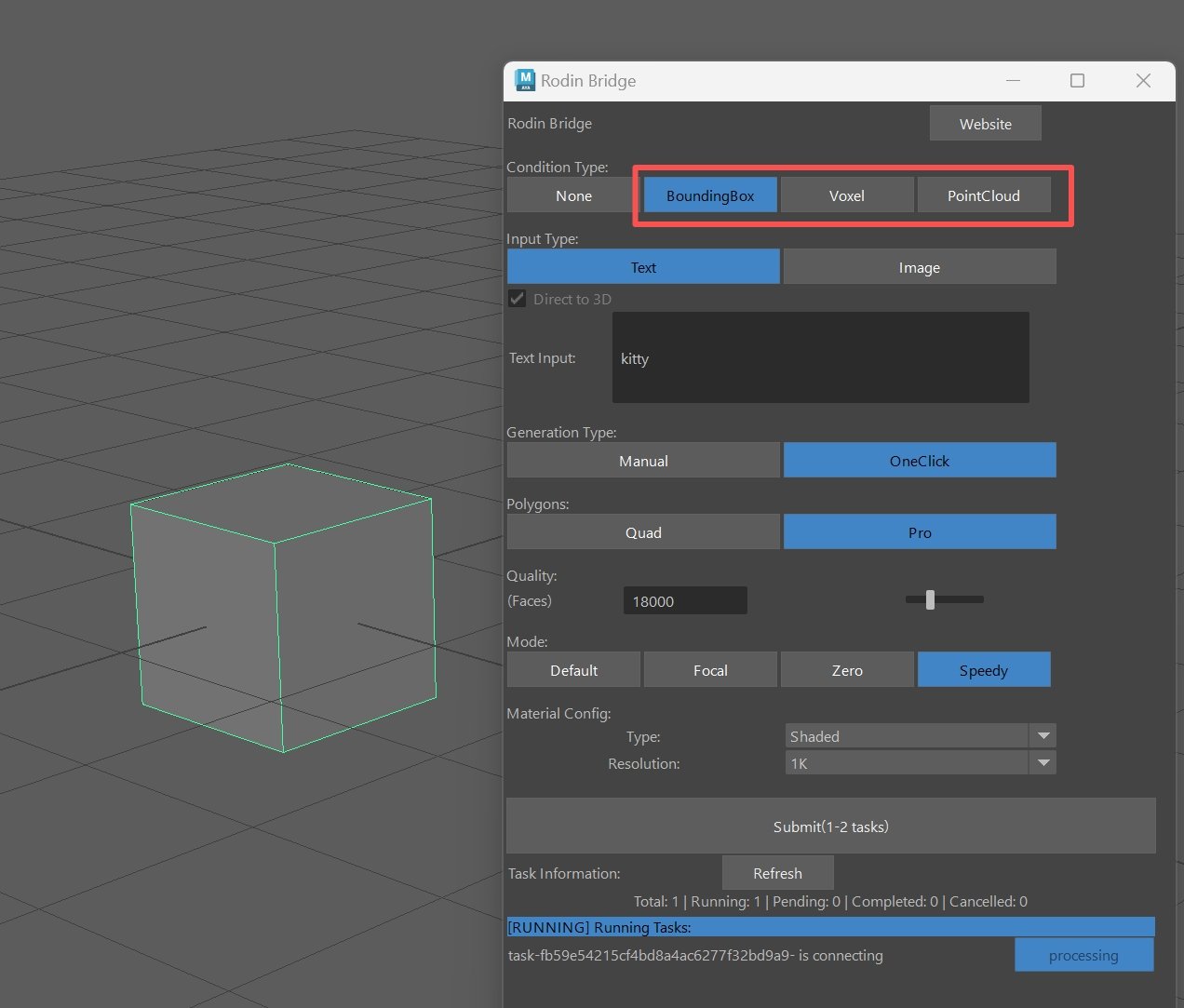
Task: Click the Maya logo icon in title bar
Action: 525,80
